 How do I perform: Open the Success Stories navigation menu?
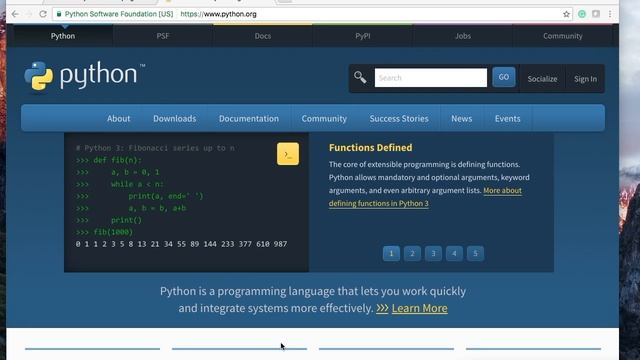399,118
